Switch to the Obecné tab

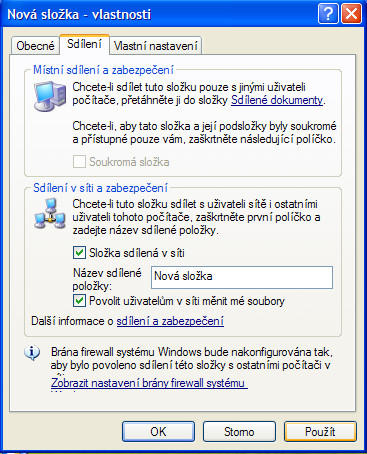coord(35,46)
